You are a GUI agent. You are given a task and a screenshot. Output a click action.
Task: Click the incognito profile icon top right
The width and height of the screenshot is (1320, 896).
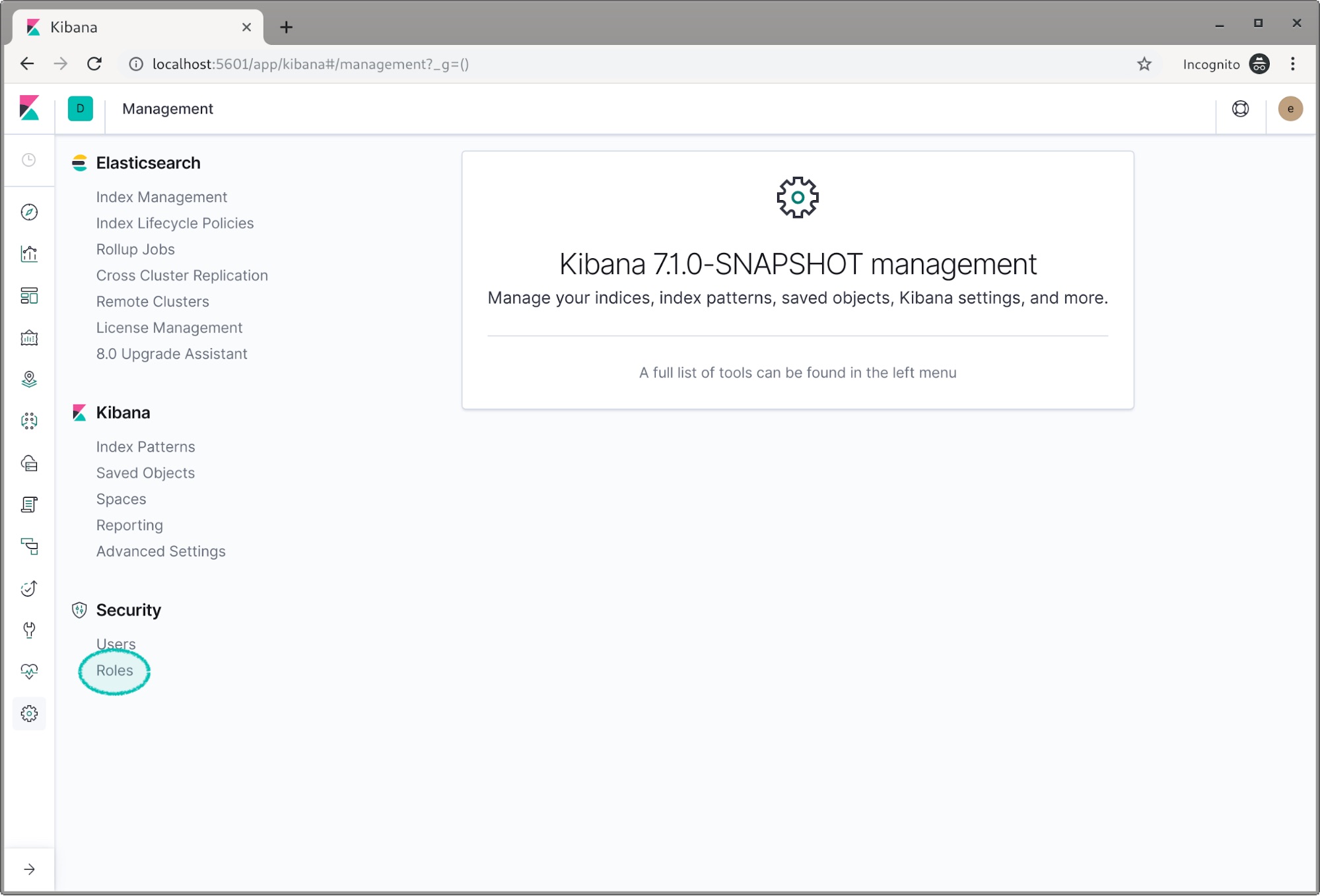[1259, 64]
